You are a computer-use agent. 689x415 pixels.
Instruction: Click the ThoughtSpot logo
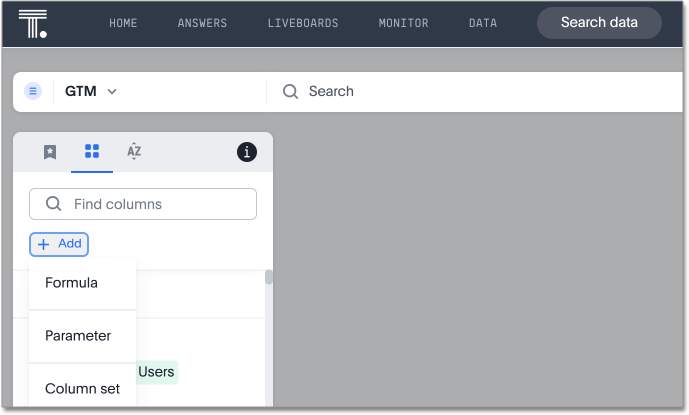click(x=33, y=23)
